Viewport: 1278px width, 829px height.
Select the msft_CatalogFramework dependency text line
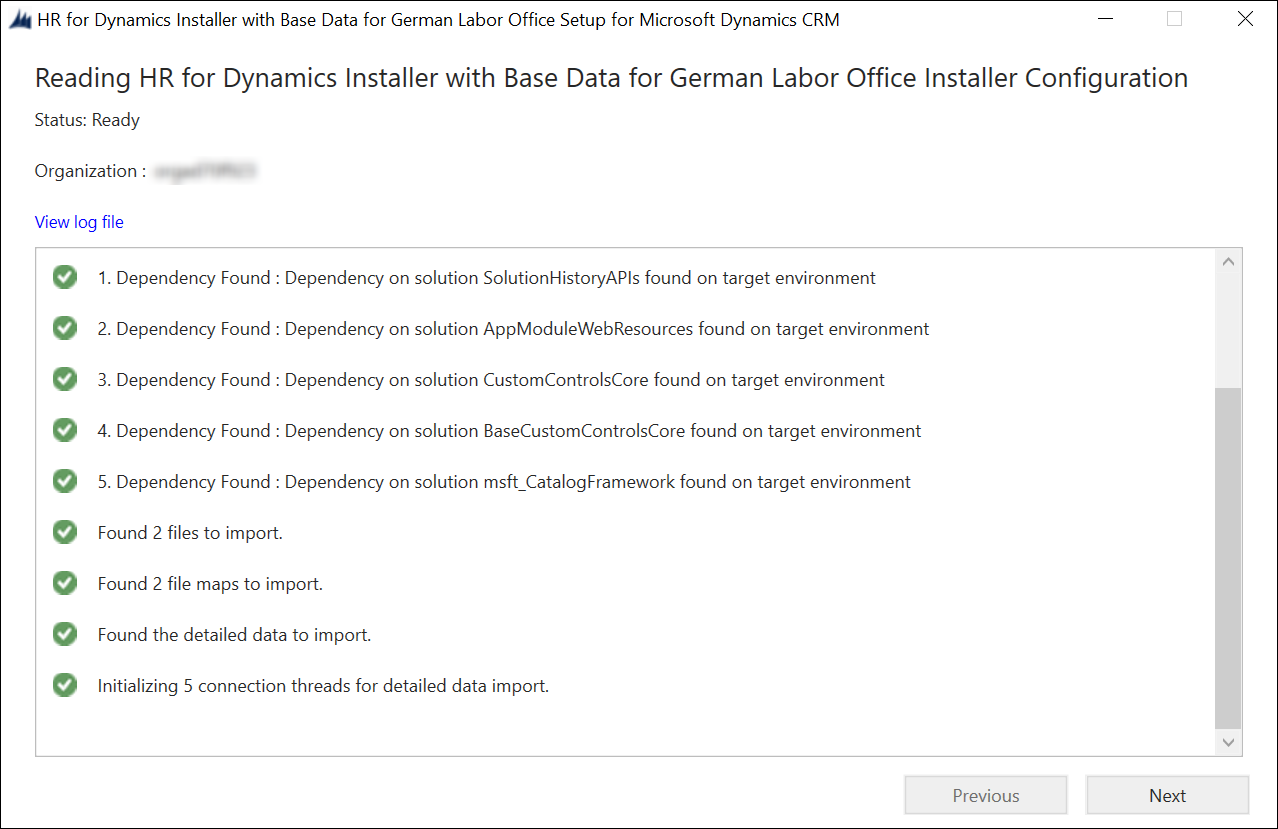tap(504, 482)
